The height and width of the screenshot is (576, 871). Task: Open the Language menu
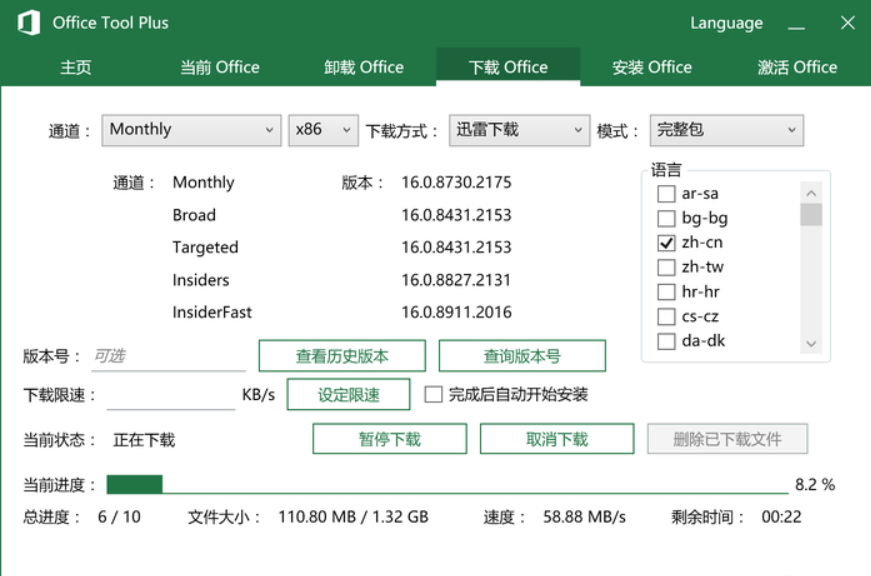click(x=726, y=23)
